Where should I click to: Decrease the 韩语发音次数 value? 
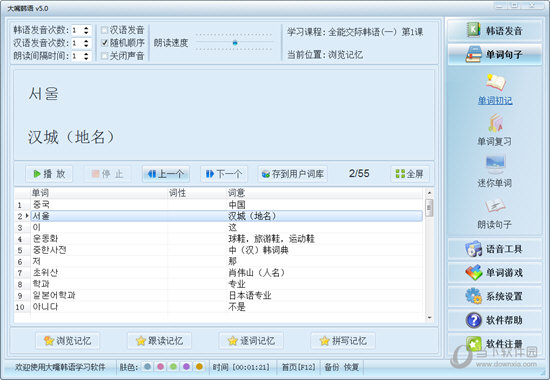pos(86,33)
